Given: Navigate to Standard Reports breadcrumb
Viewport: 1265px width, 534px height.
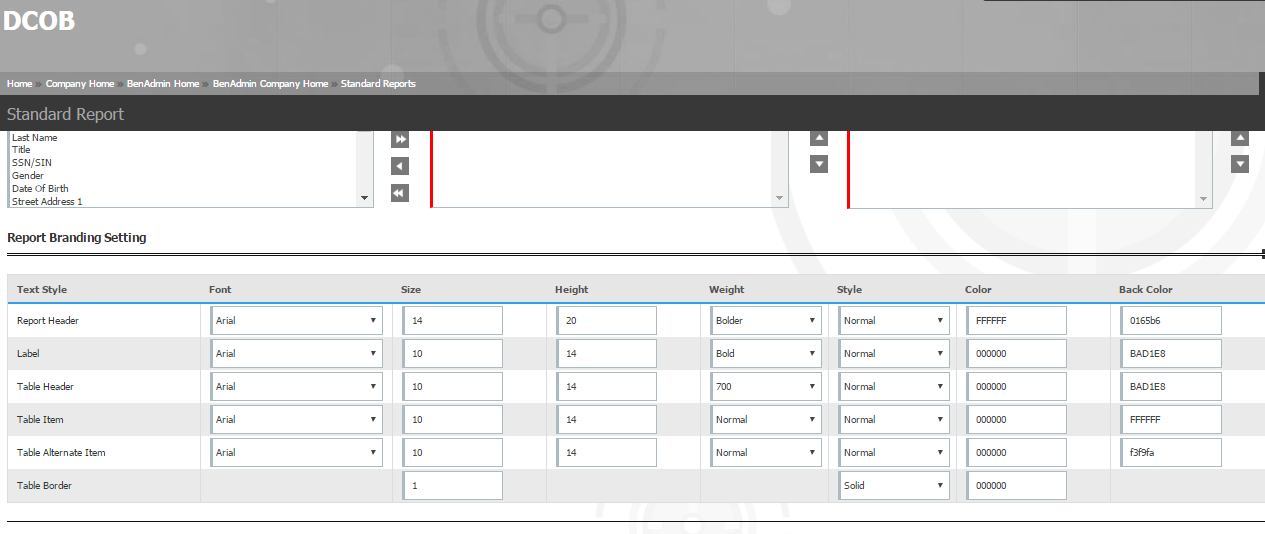Looking at the screenshot, I should [378, 84].
